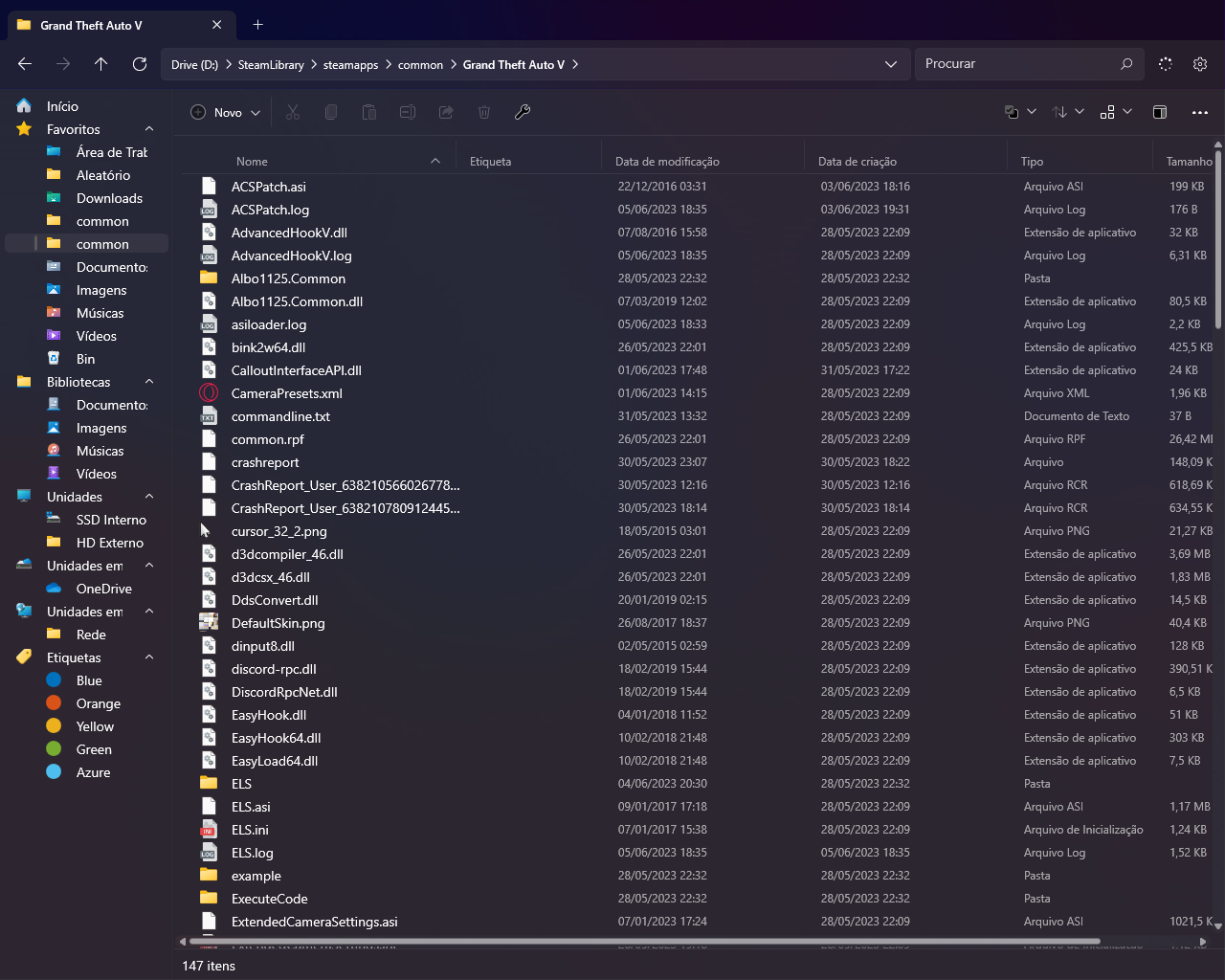Click the Cut scissors icon in toolbar
This screenshot has width=1225, height=980.
pos(293,112)
